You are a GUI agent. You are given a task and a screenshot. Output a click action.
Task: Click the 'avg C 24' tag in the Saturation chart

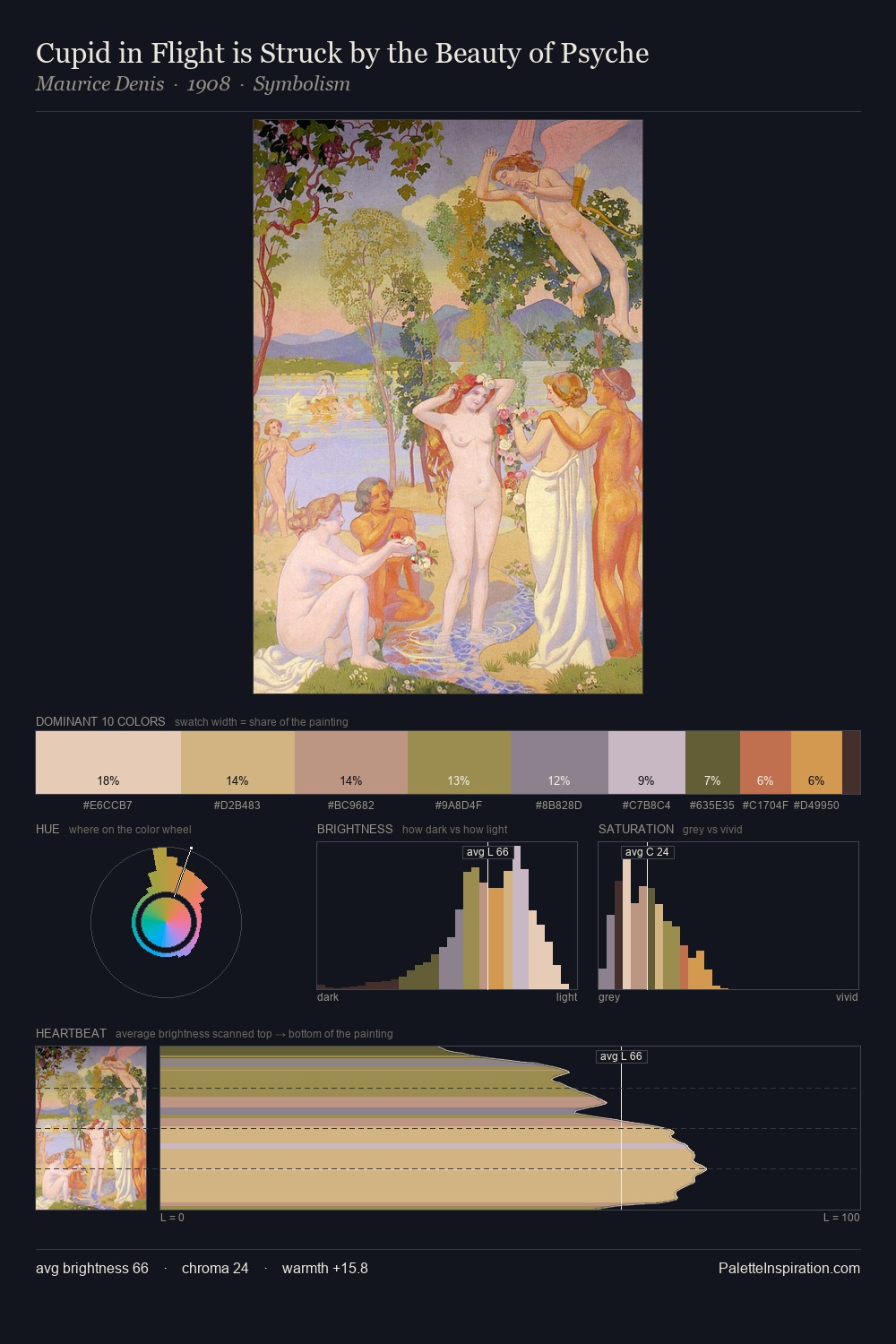tap(647, 852)
